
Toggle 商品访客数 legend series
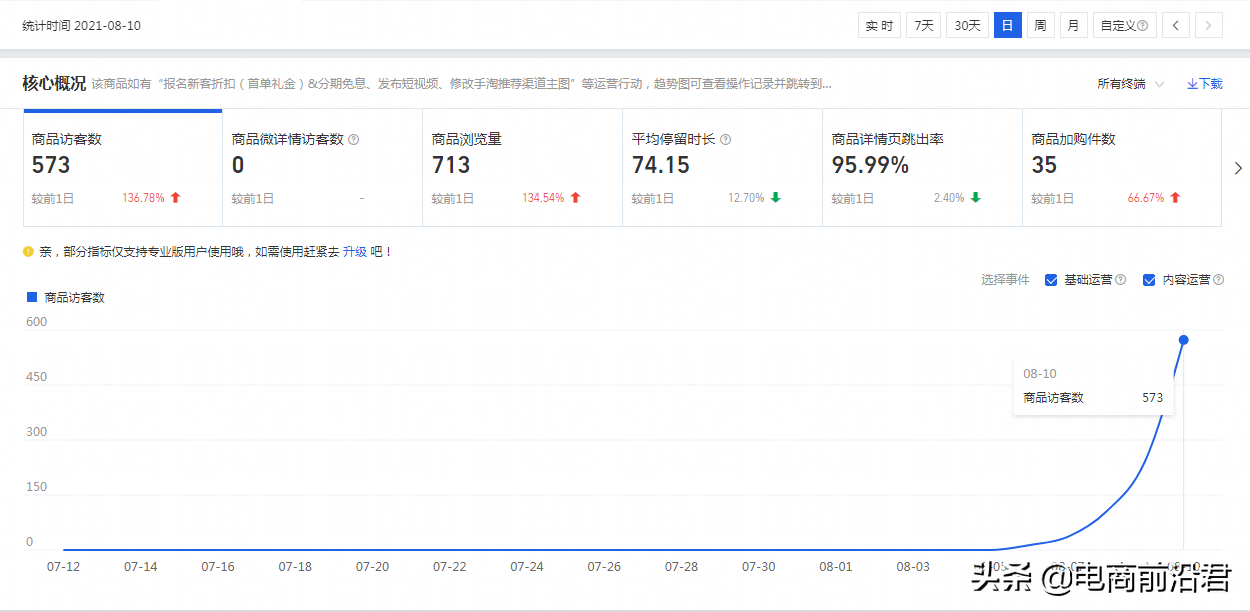point(66,297)
